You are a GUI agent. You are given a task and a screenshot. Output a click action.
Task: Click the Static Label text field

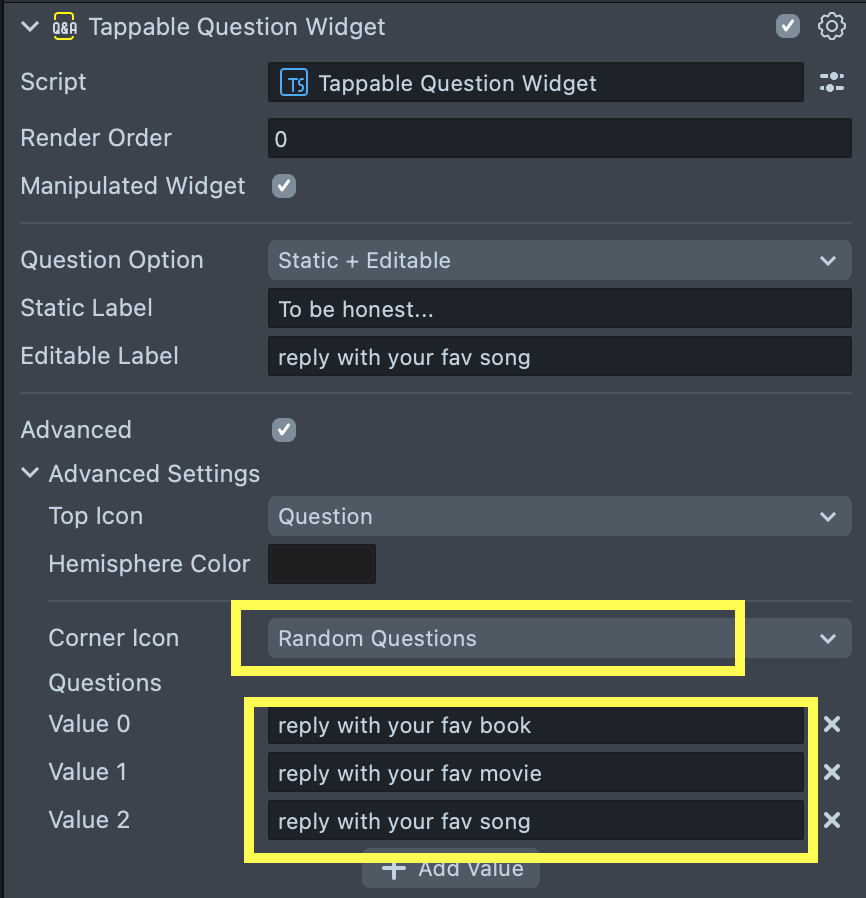click(x=558, y=309)
